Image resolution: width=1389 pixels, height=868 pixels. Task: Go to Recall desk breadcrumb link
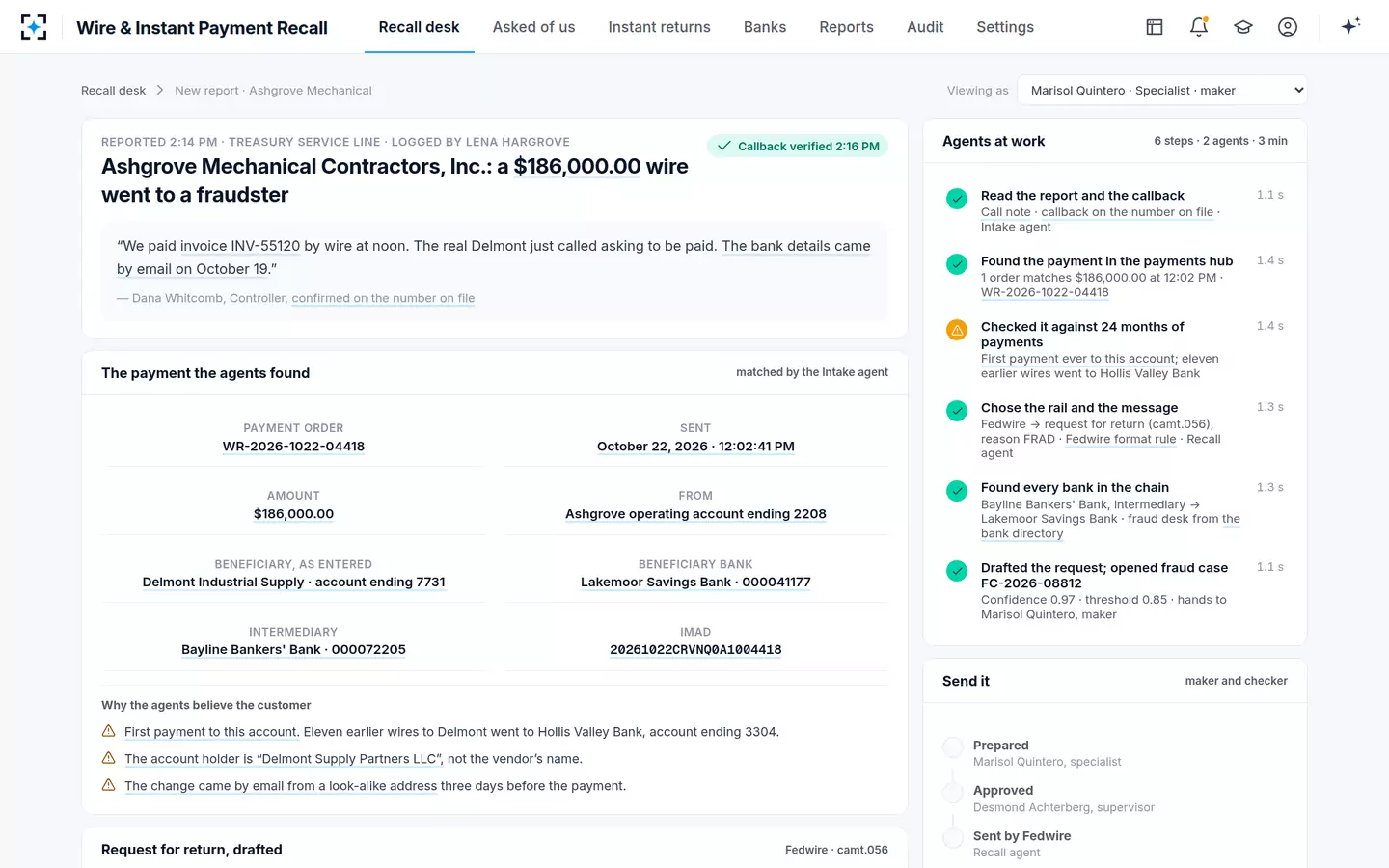point(114,90)
